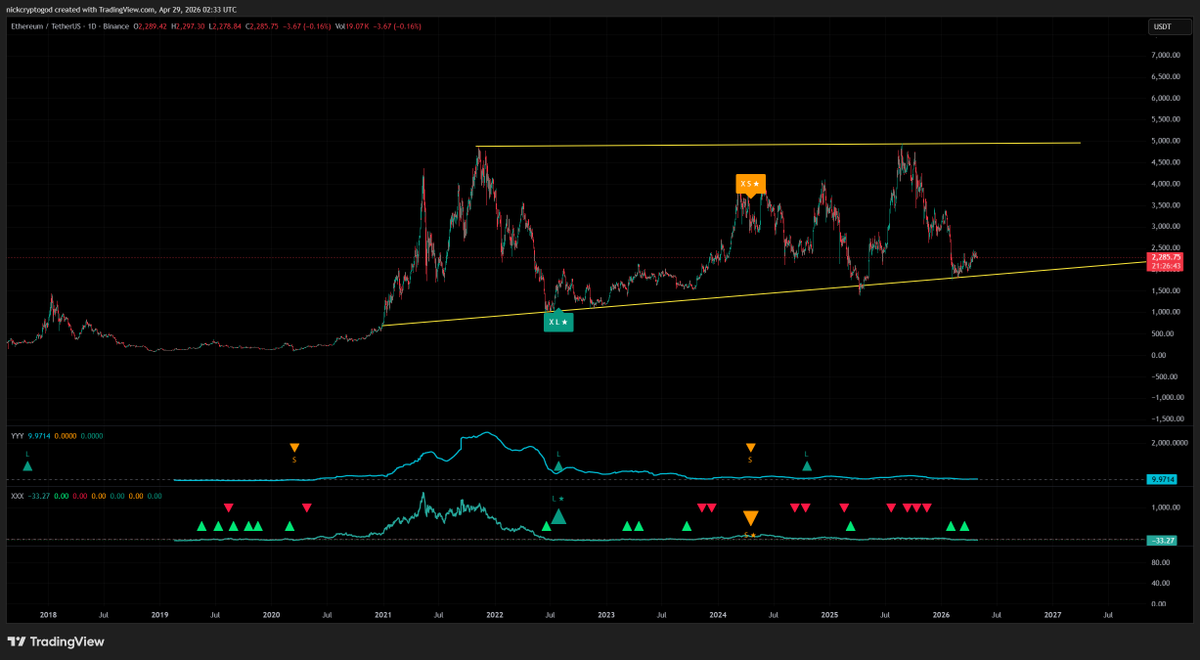Click the 2,285.75 current price label
This screenshot has height=660, width=1200.
1167,257
